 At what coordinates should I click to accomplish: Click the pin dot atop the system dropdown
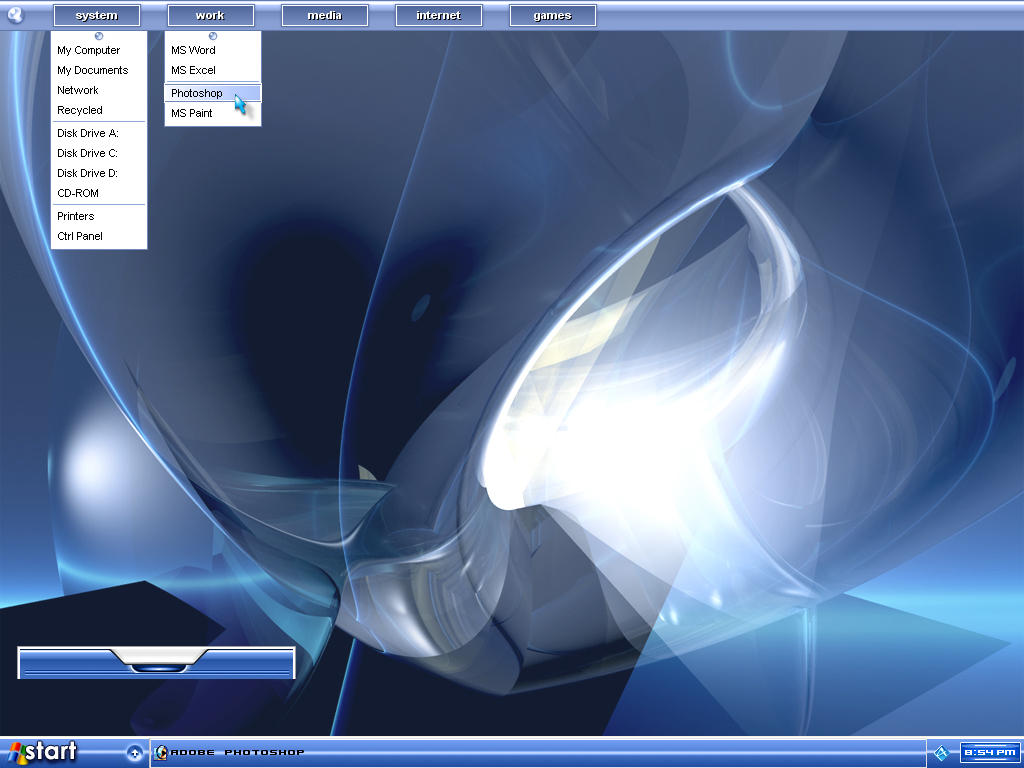[x=99, y=36]
